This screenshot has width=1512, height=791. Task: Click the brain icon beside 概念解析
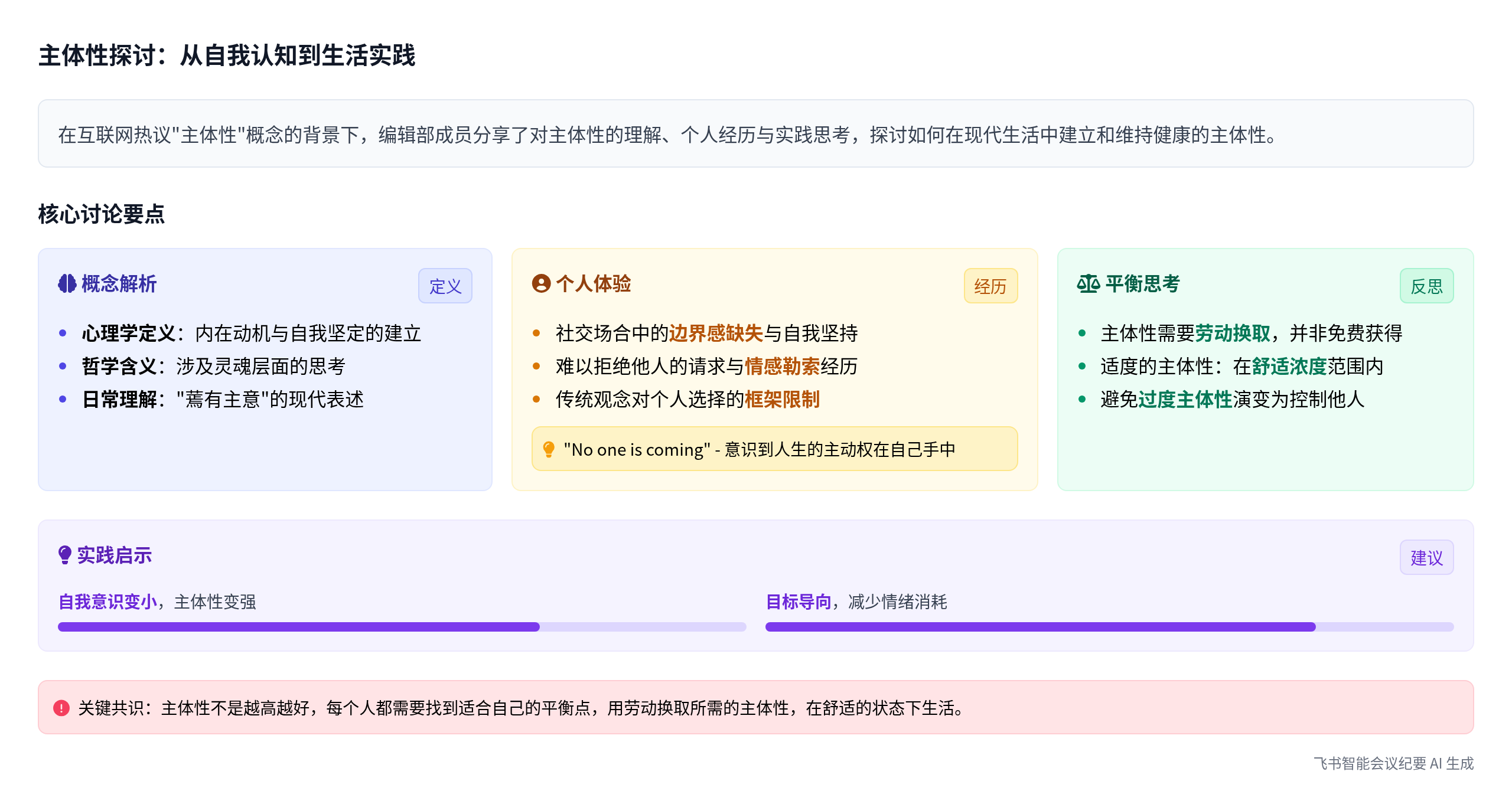tap(67, 284)
